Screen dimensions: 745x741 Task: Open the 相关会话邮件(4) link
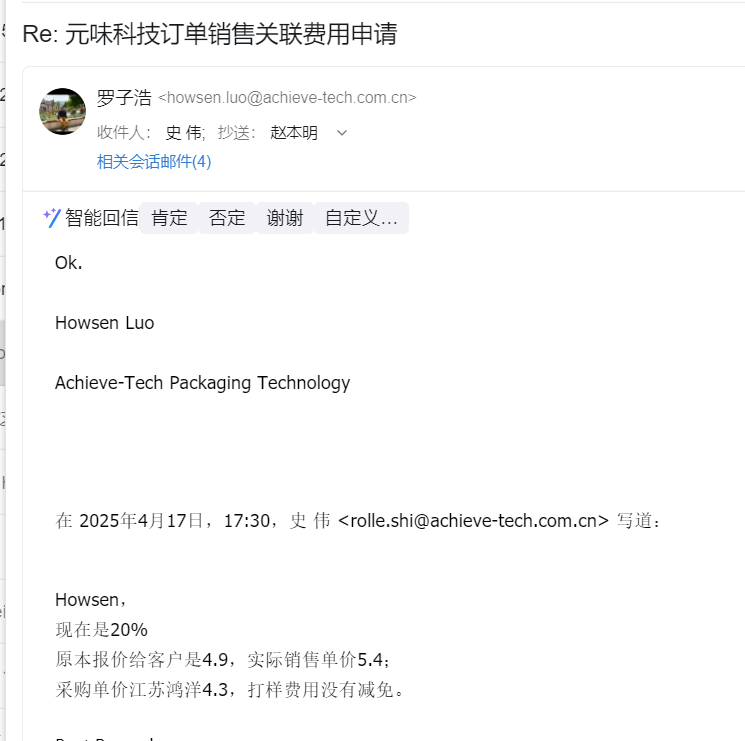(x=154, y=162)
